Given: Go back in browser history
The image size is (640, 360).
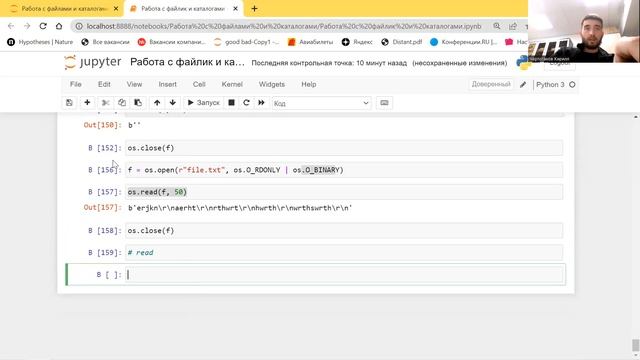Looking at the screenshot, I should point(11,26).
